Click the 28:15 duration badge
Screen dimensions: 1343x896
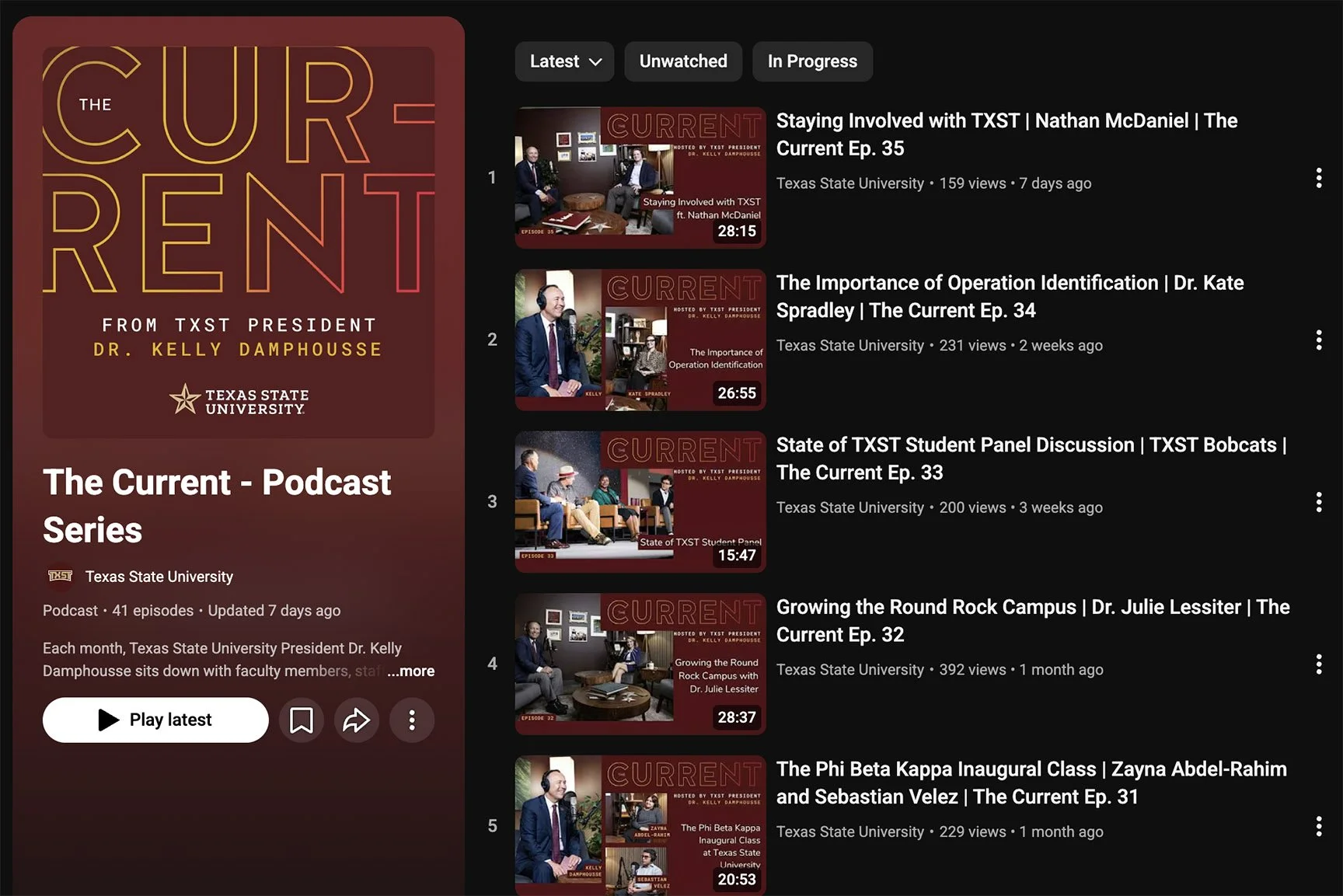point(737,231)
